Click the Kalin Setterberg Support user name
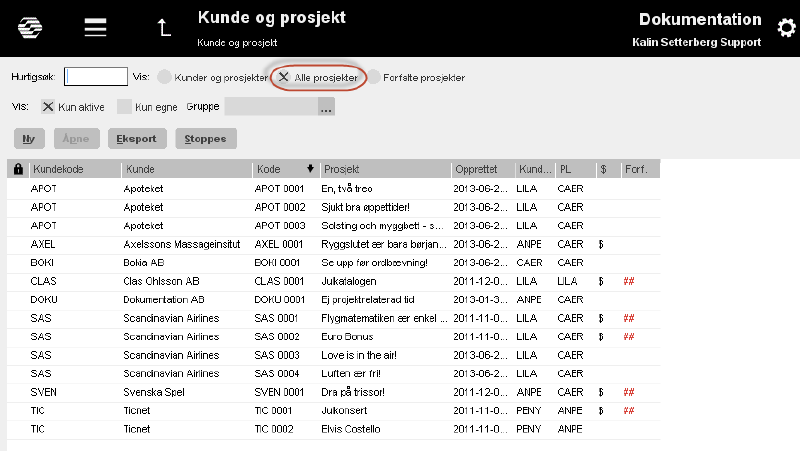This screenshot has width=800, height=451. pos(696,42)
